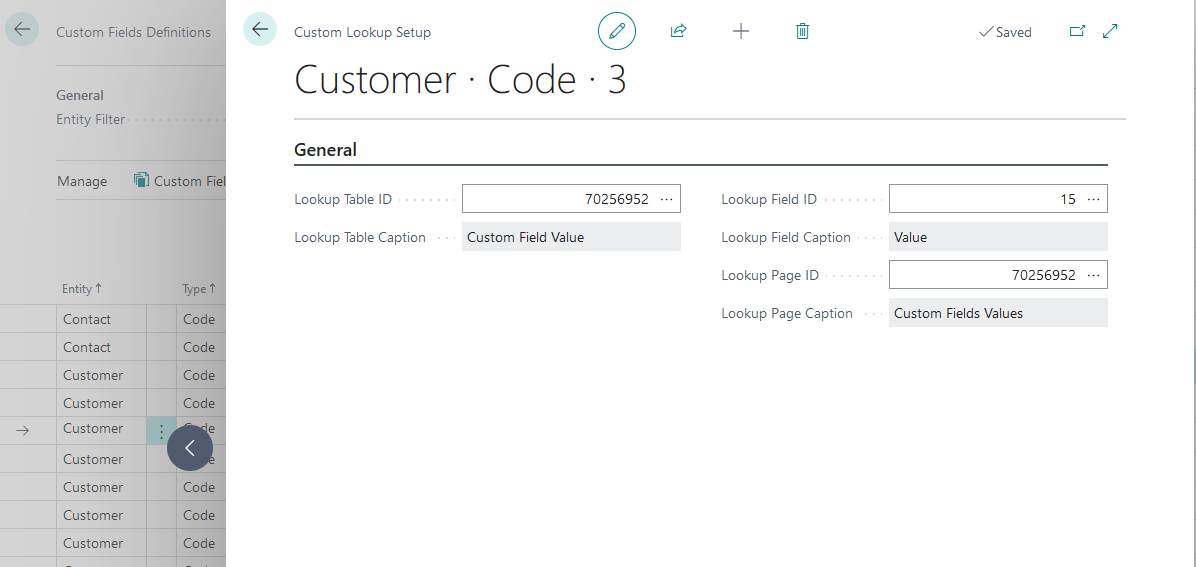Screen dimensions: 1196x567
Task: Open Lookup Field ID ellipsis lookup
Action: pos(1093,199)
